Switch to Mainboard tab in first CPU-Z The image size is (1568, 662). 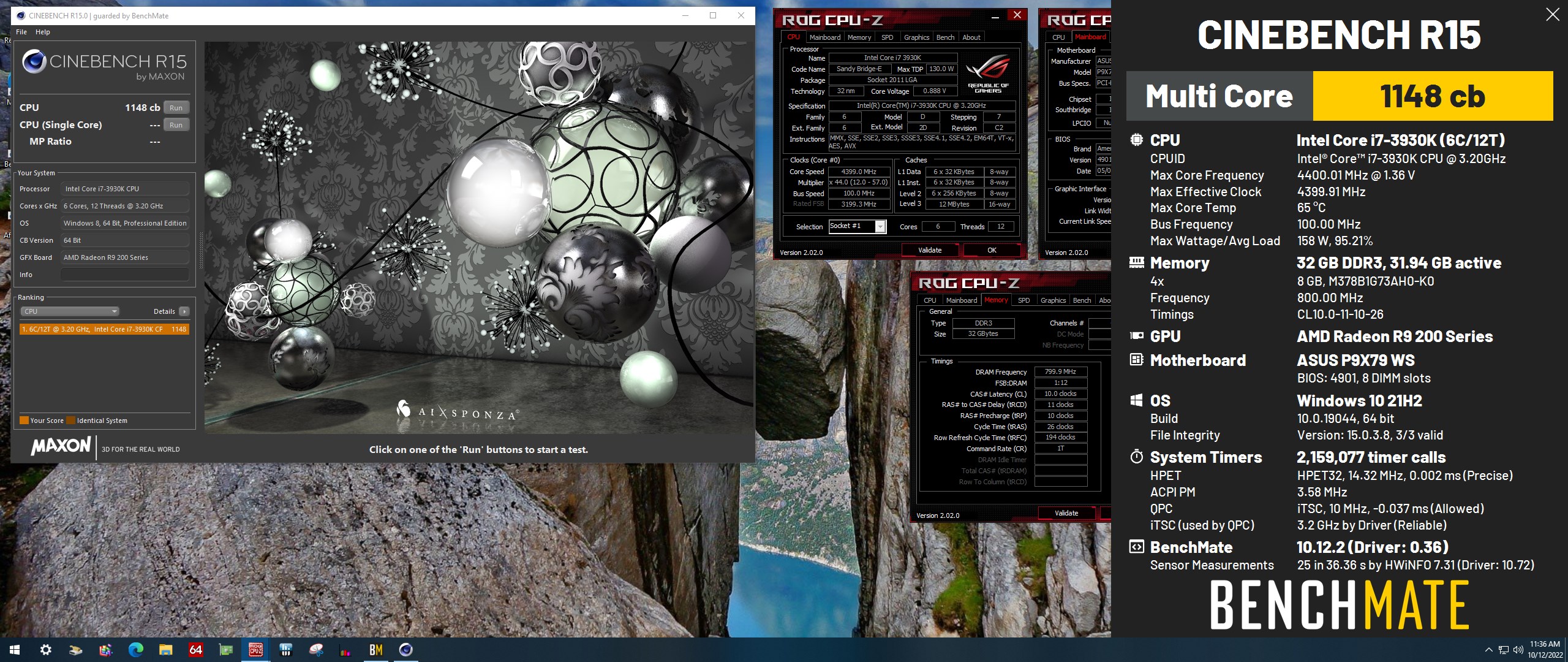(x=825, y=37)
